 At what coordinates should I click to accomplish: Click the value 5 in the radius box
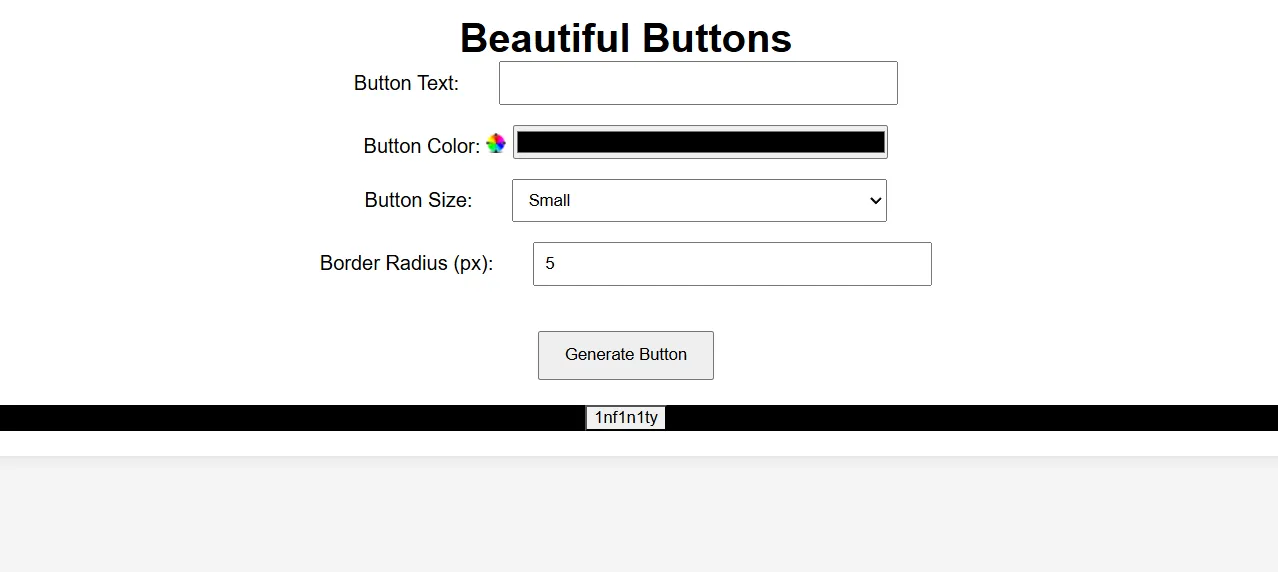point(550,264)
